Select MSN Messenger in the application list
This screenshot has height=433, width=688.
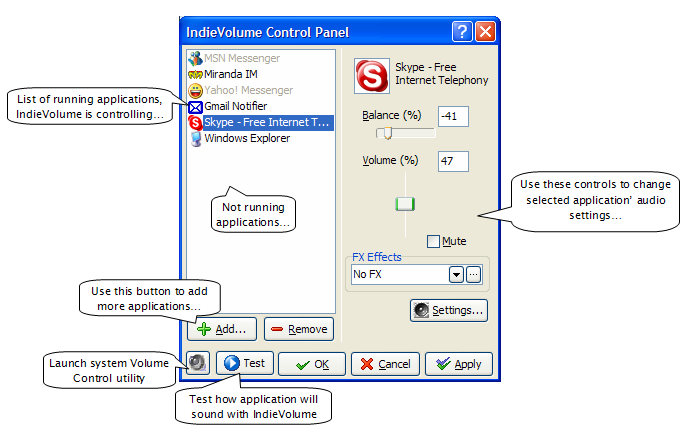pyautogui.click(x=242, y=58)
